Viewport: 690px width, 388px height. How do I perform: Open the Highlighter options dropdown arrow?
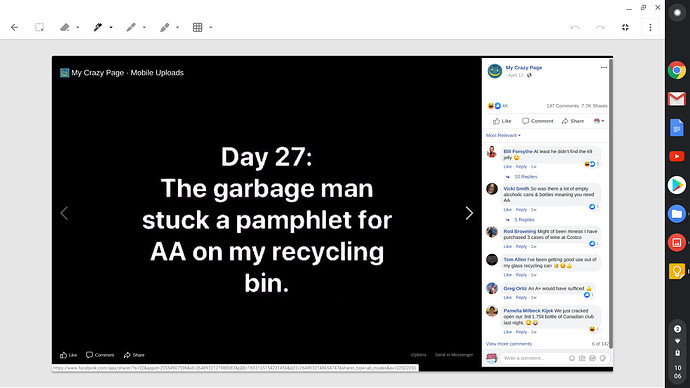(x=177, y=27)
